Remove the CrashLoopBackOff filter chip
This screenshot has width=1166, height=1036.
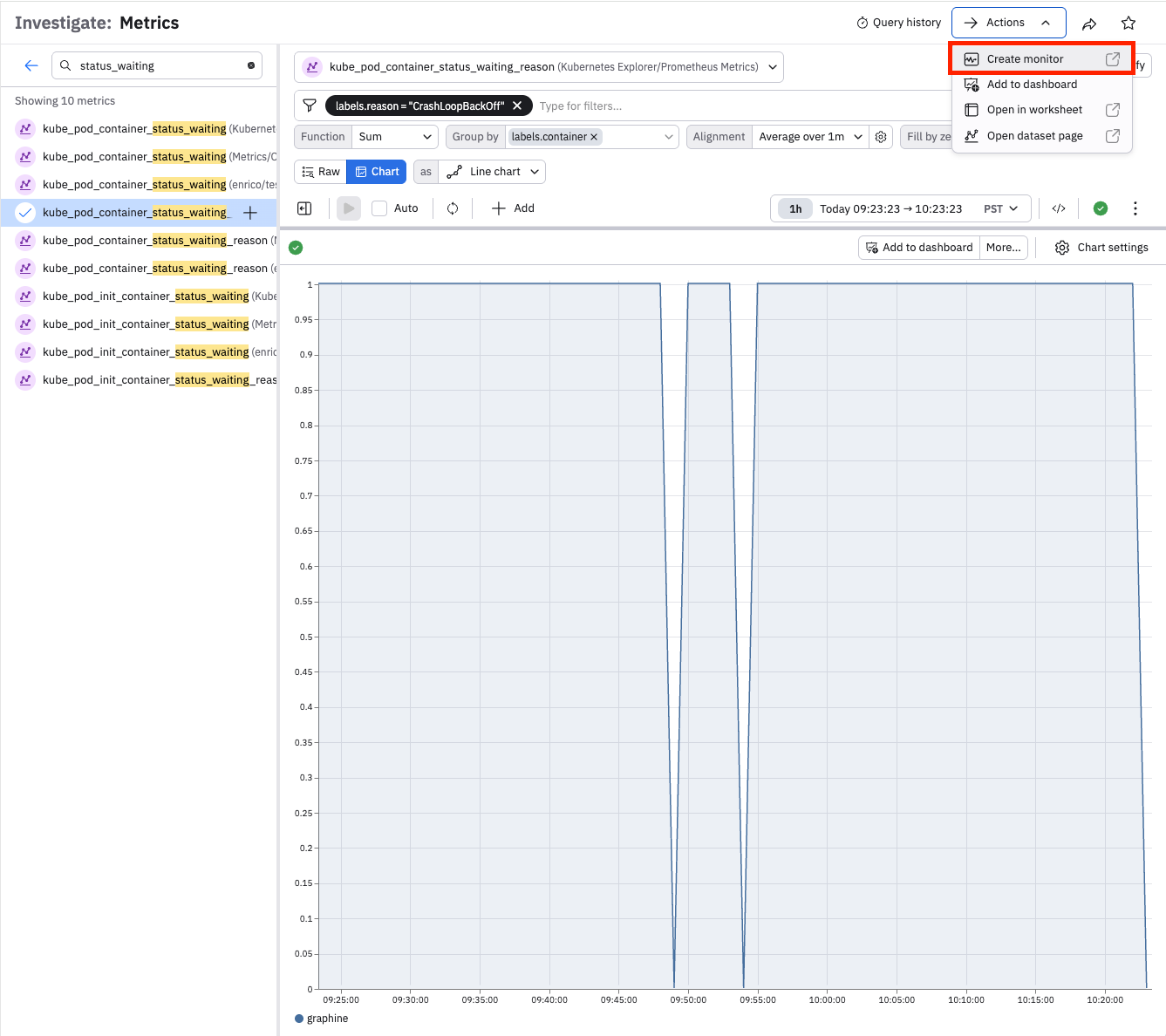point(517,106)
